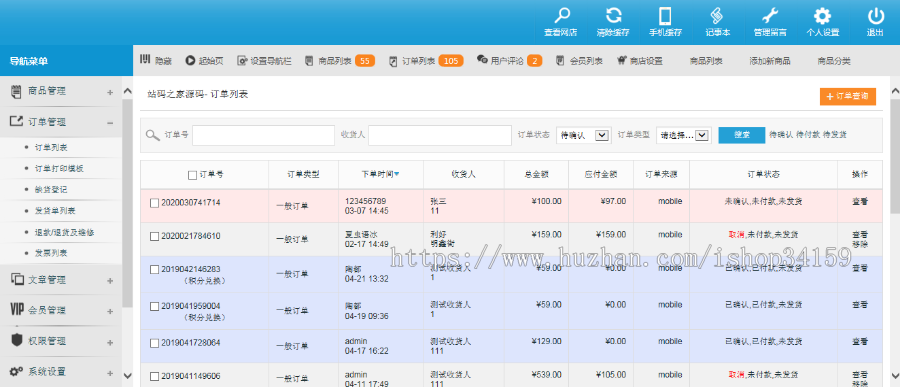Check order 2019041149606 checkbox

click(154, 376)
